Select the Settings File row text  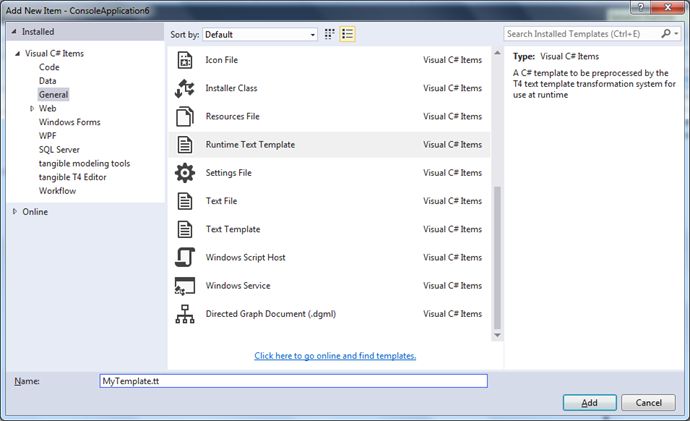point(229,173)
